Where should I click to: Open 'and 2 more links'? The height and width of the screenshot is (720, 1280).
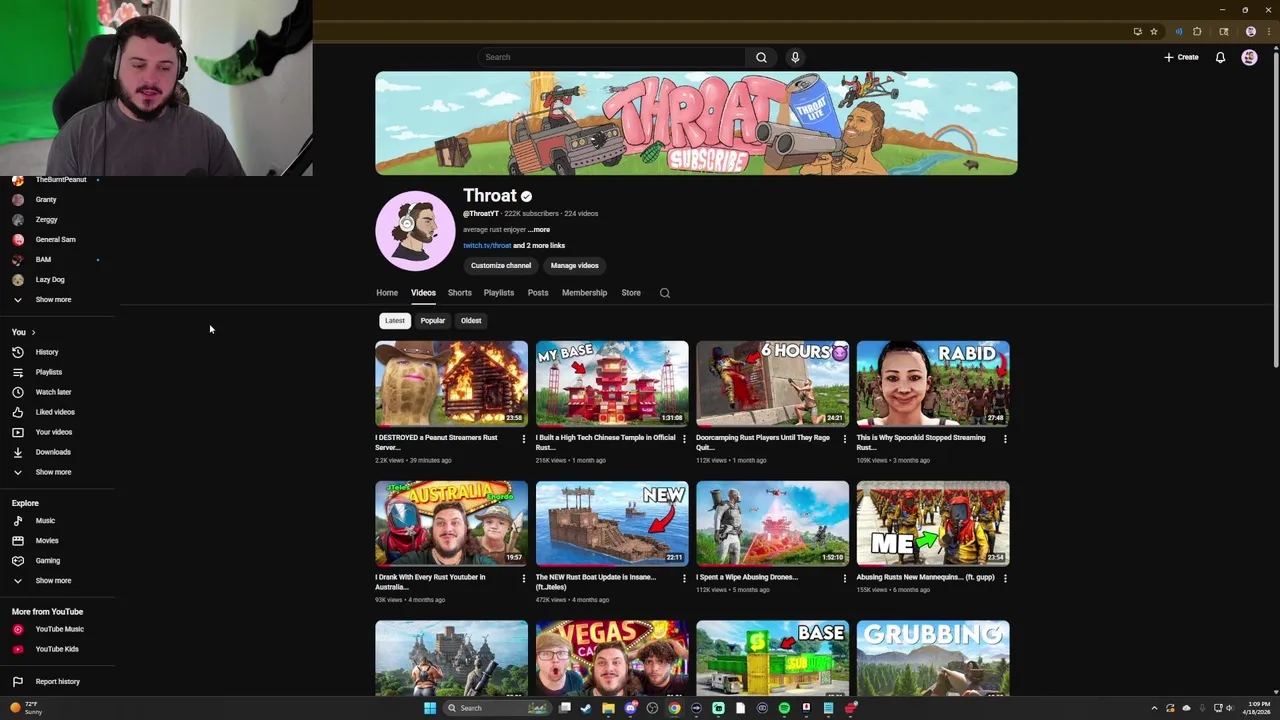point(539,246)
